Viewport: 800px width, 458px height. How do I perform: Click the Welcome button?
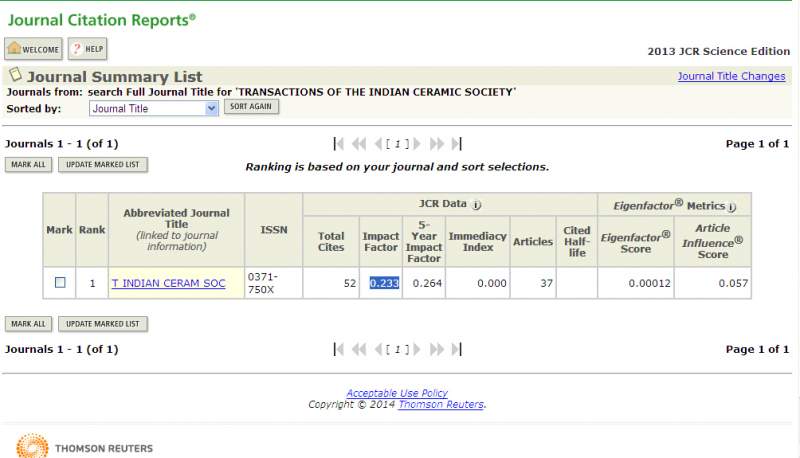[x=34, y=49]
